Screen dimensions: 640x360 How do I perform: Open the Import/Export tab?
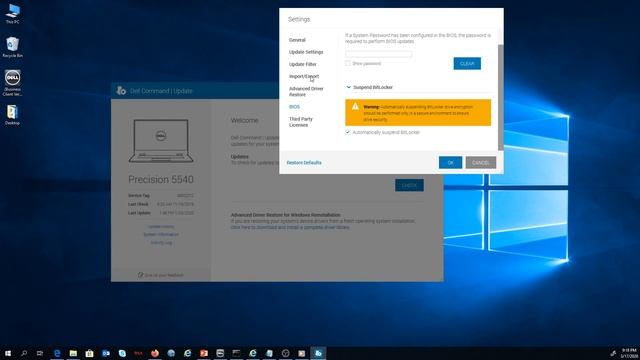304,76
